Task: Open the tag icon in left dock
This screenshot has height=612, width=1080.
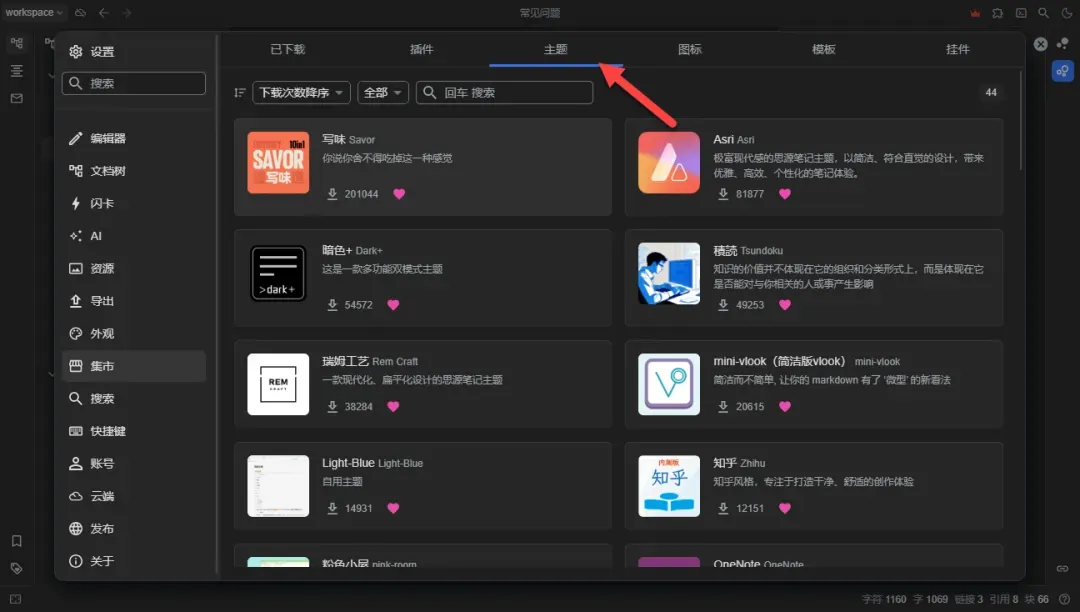Action: tap(17, 569)
